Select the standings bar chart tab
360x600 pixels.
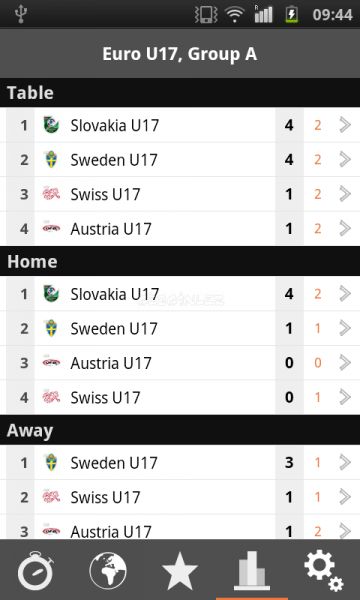[252, 571]
